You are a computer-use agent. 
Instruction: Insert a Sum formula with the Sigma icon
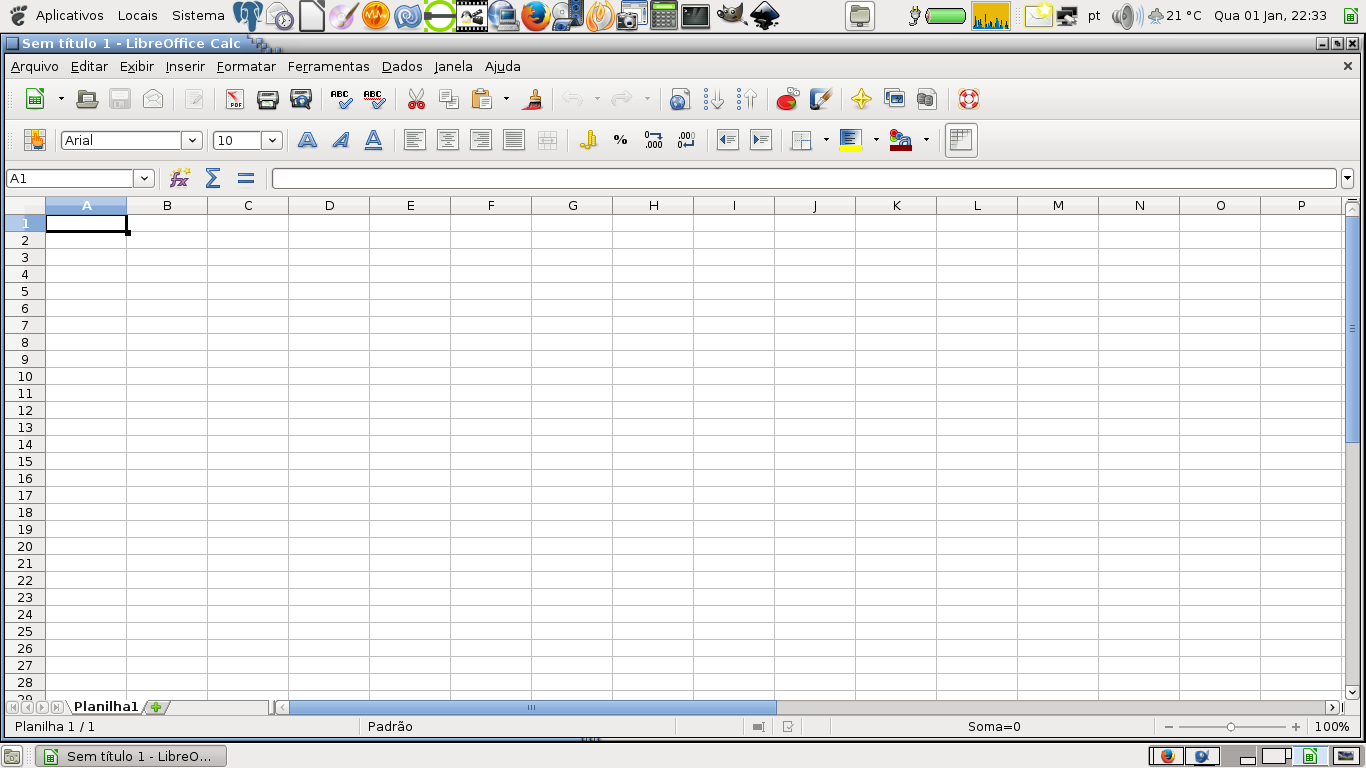213,178
